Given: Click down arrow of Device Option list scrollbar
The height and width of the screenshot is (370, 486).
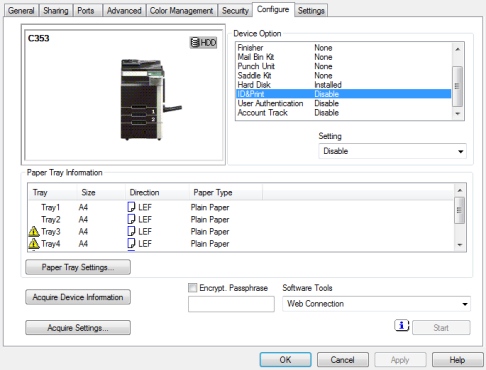Looking at the screenshot, I should tap(458, 114).
